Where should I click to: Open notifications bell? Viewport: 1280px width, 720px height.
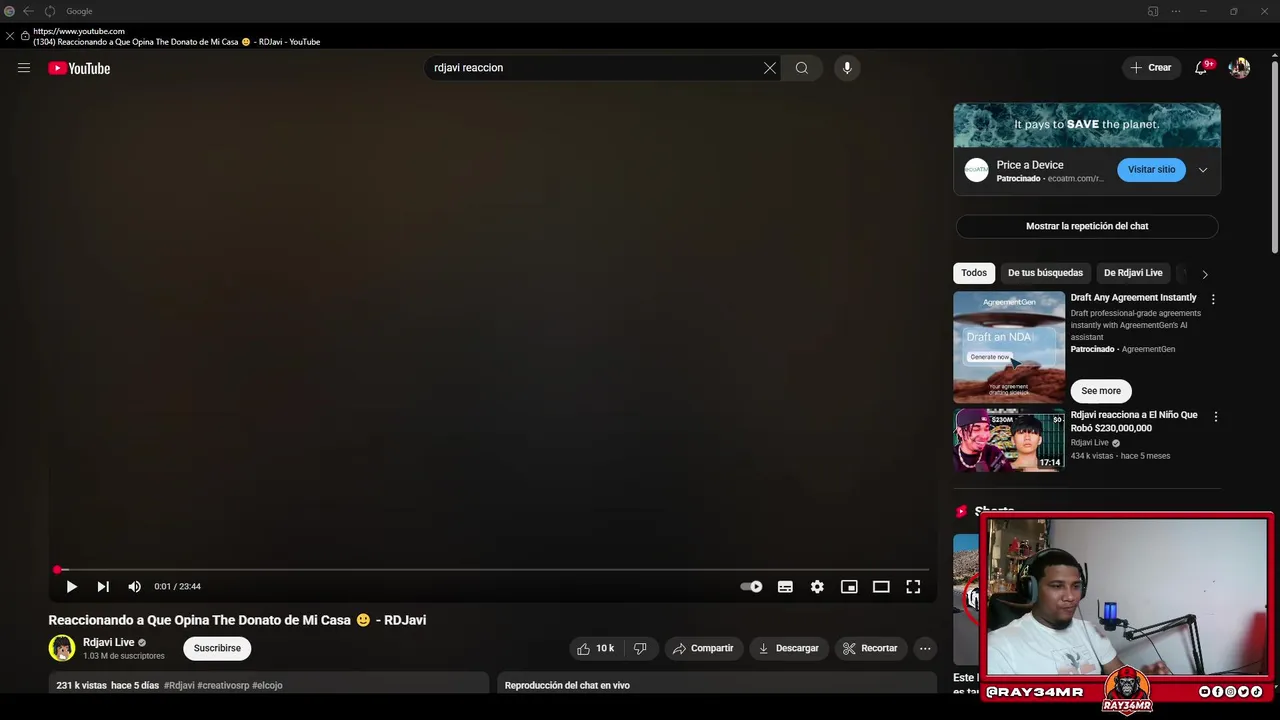(x=1201, y=68)
